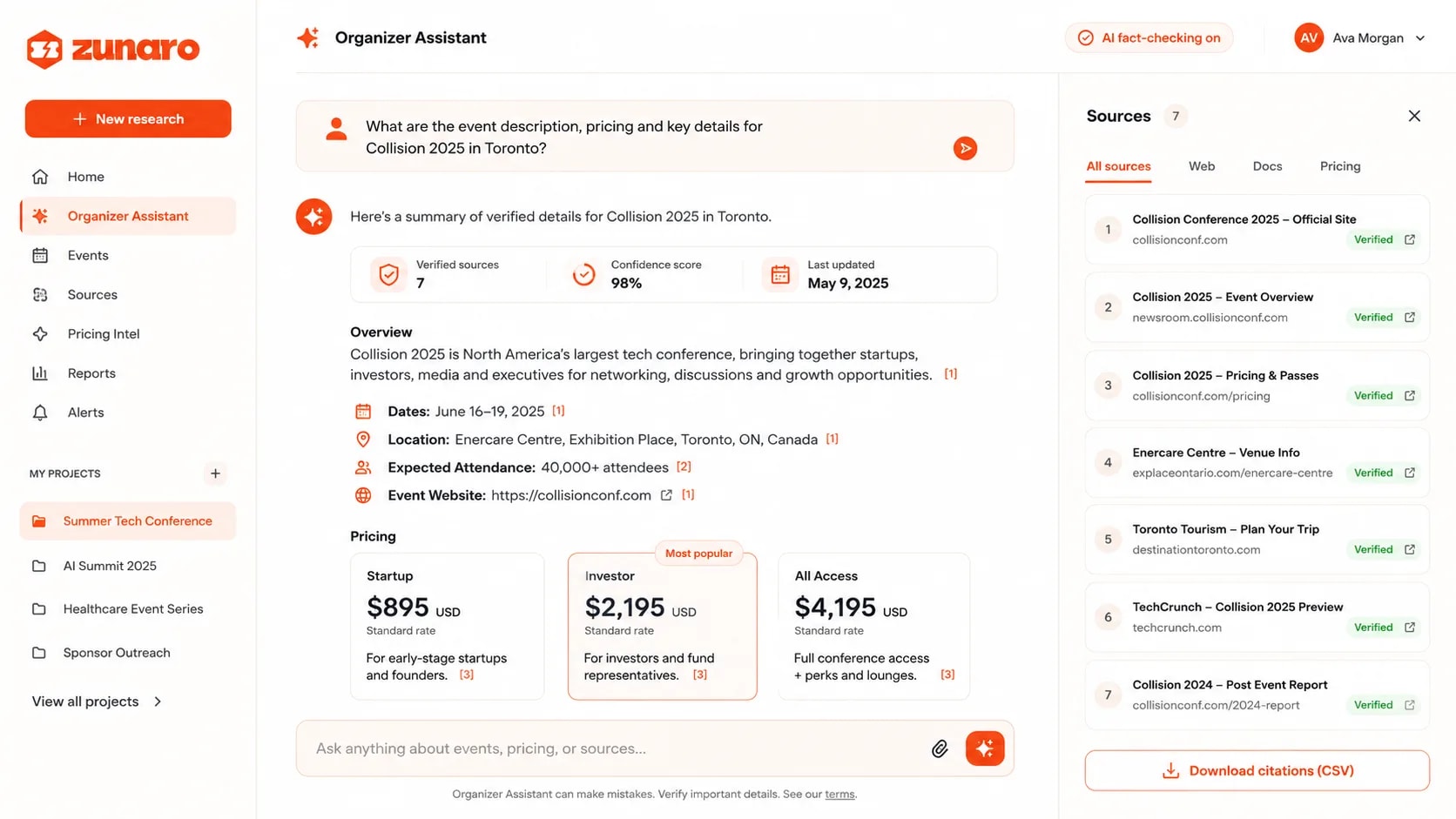This screenshot has width=1456, height=819.
Task: Click the Confidence score gauge icon
Action: tap(583, 275)
